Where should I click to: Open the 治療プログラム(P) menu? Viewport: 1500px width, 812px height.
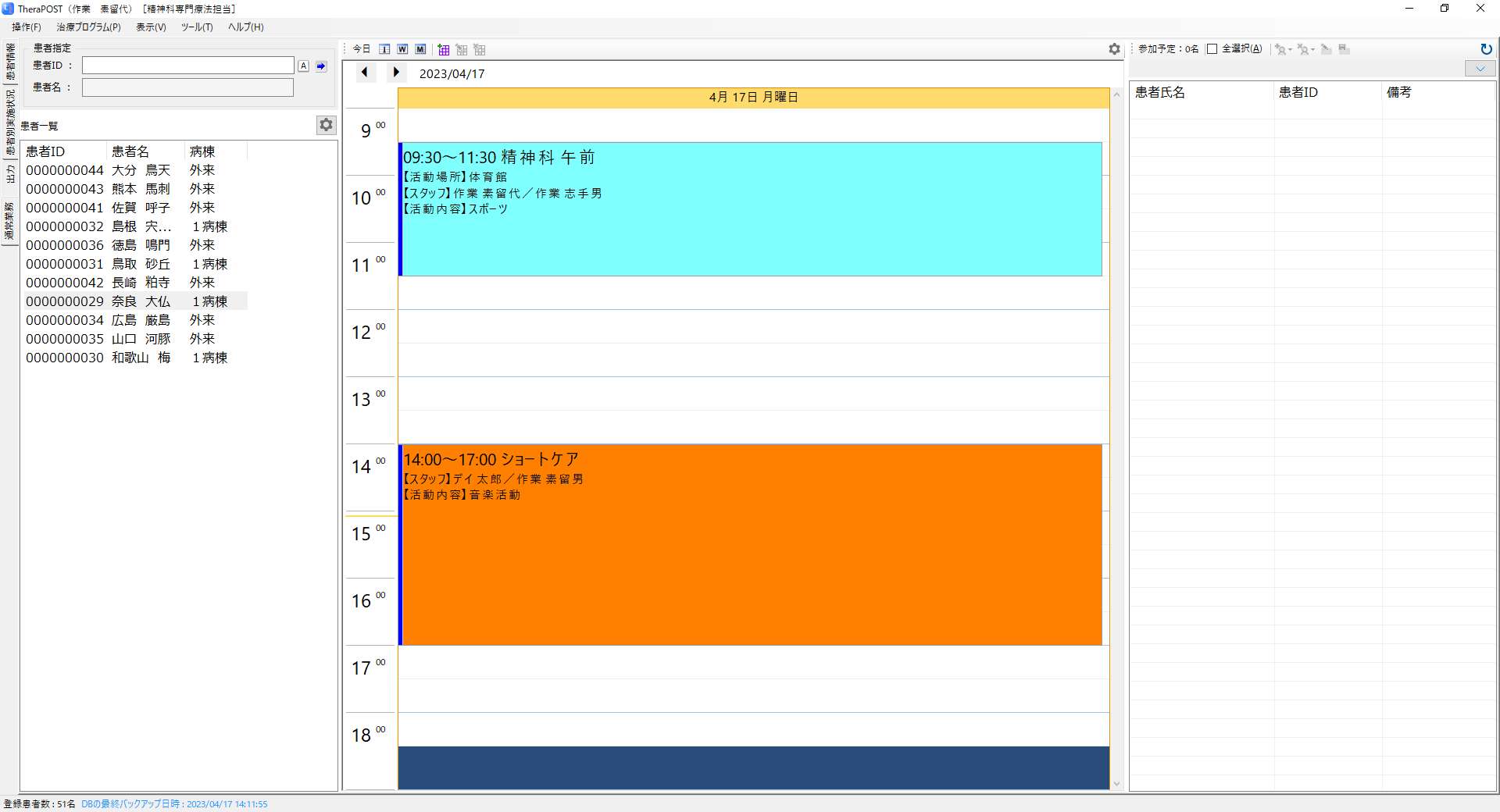click(x=88, y=27)
